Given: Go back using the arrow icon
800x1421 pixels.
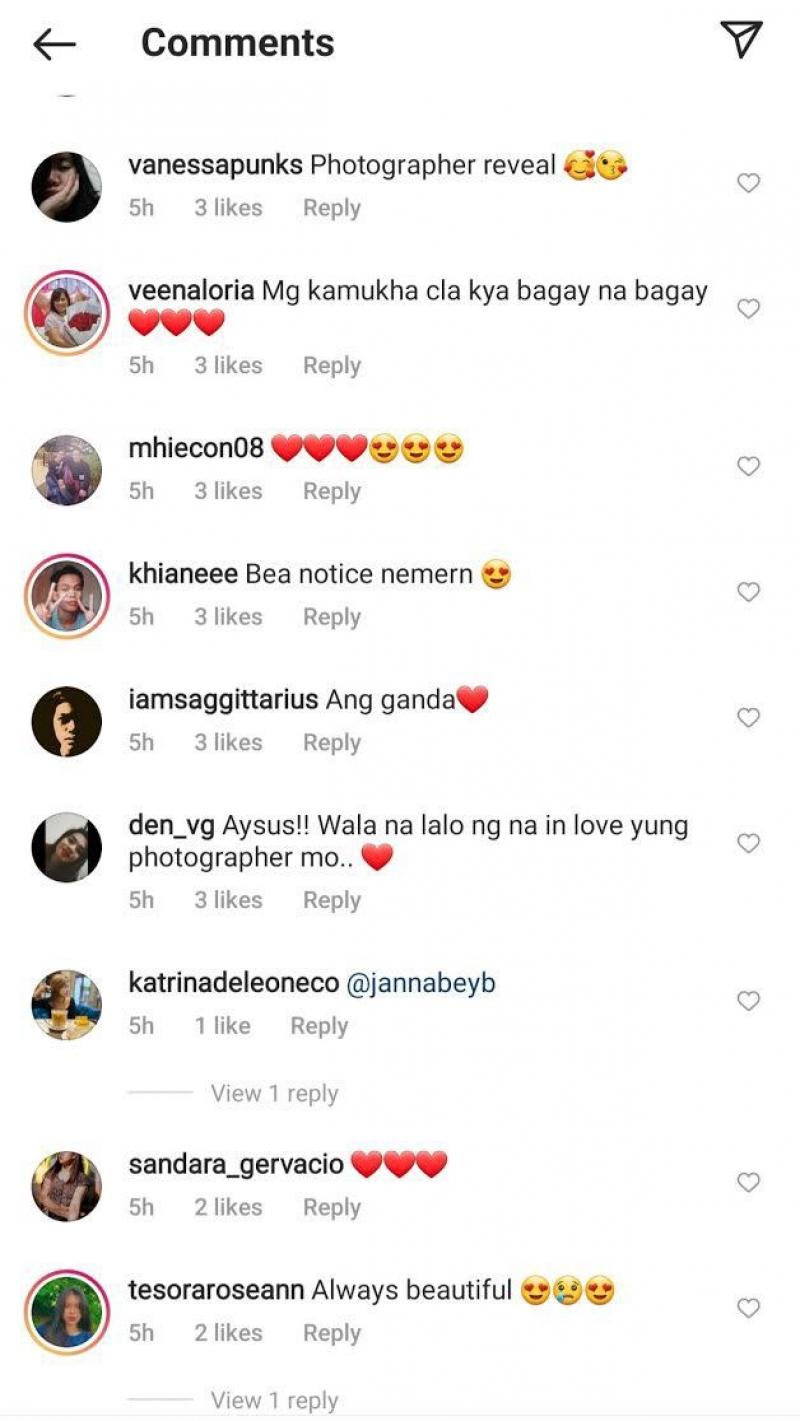Looking at the screenshot, I should point(54,43).
